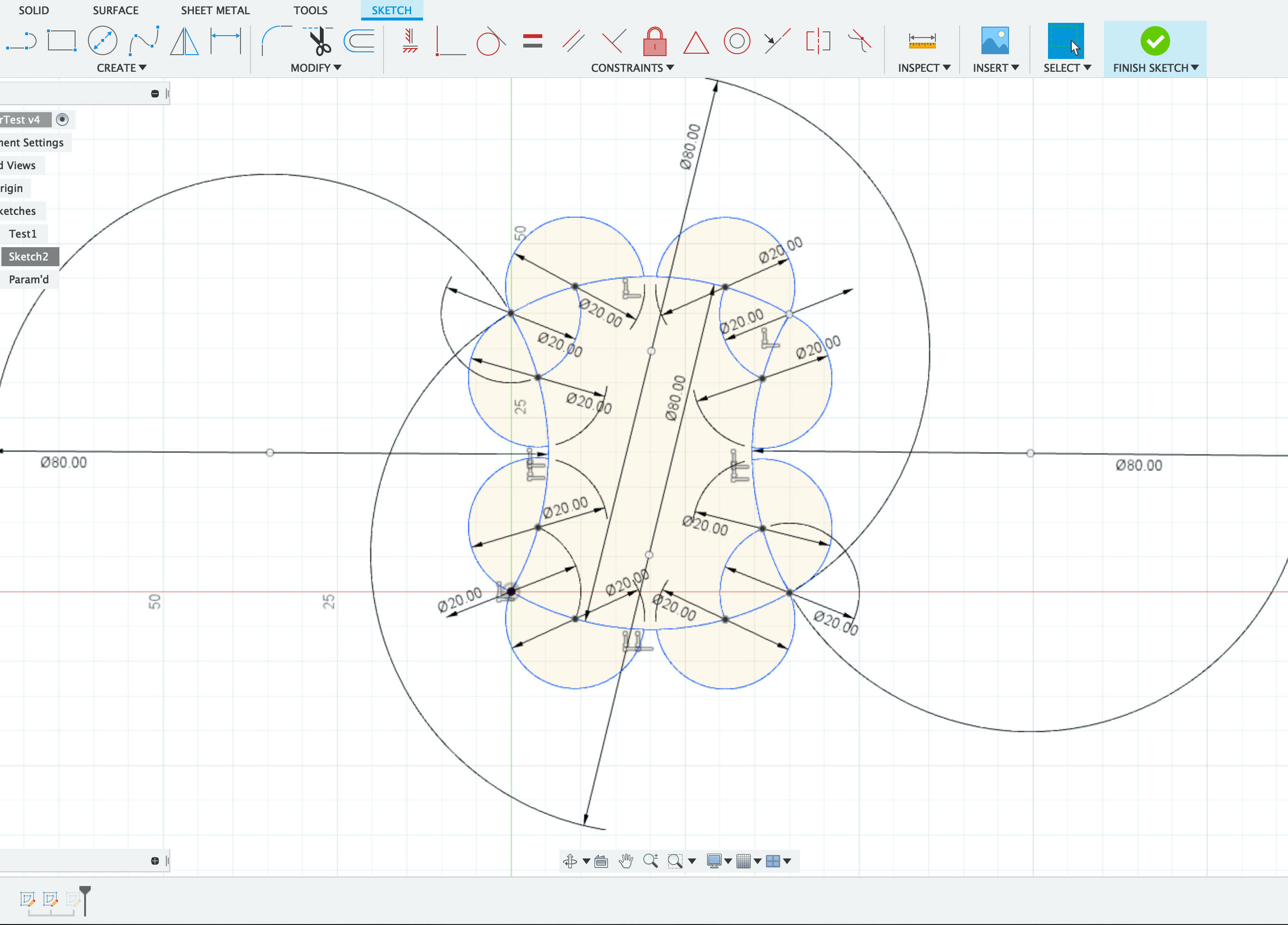Apply the Collinear constraint
Screen dimensions: 1288x925
pyautogui.click(x=778, y=41)
